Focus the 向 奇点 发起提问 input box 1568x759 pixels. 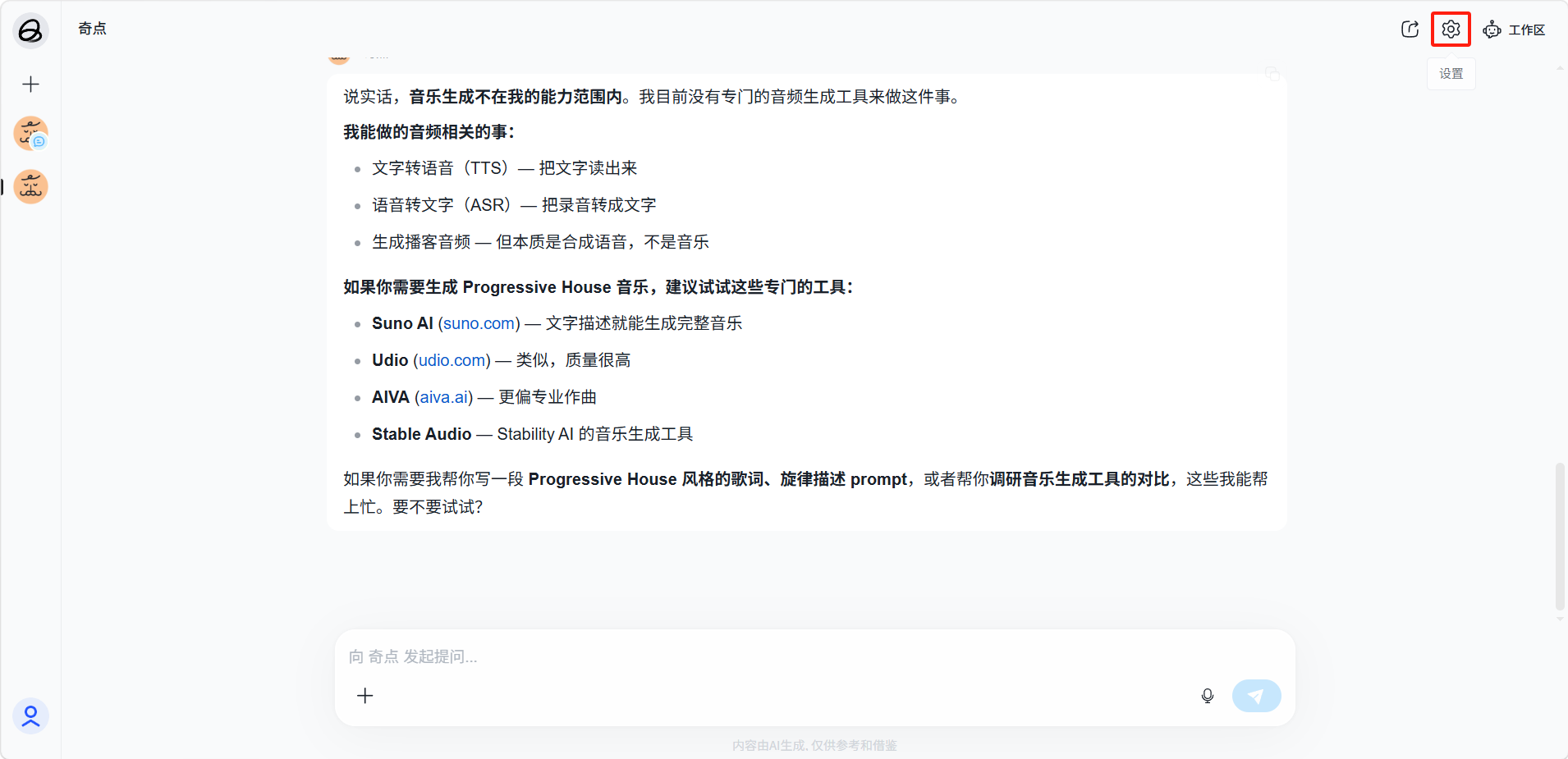(814, 656)
